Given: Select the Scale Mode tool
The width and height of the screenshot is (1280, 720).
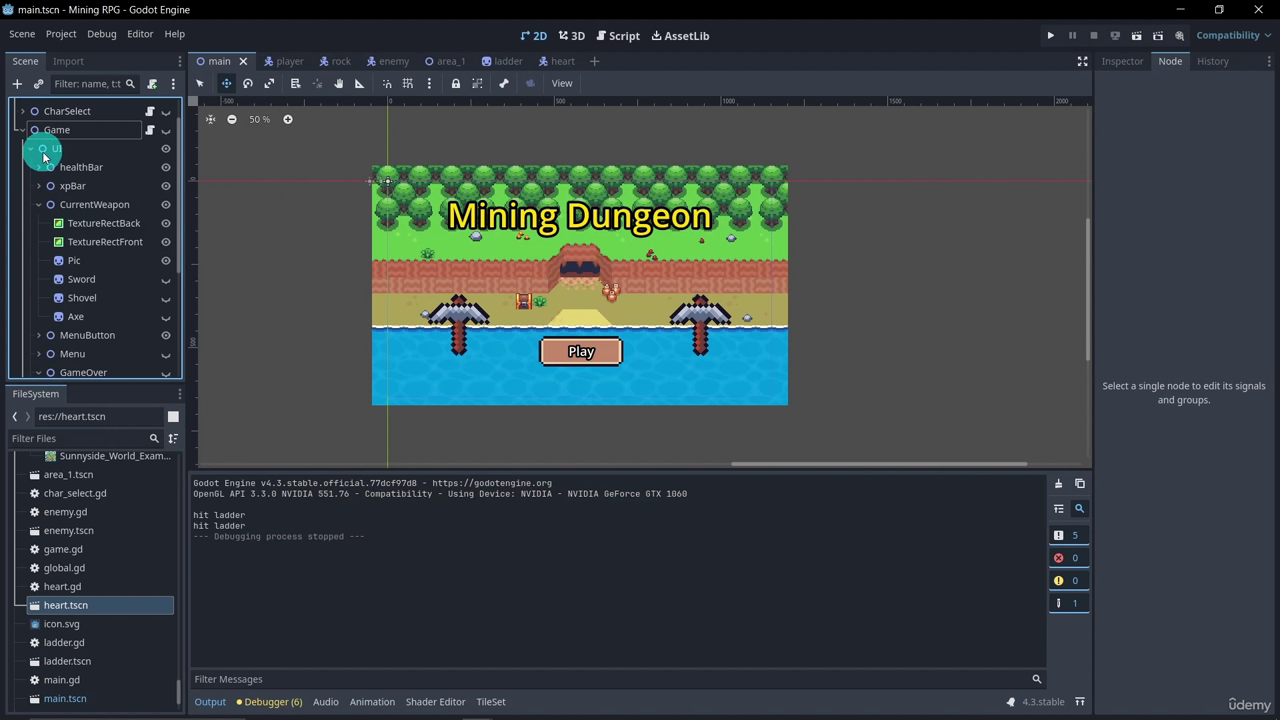Looking at the screenshot, I should pyautogui.click(x=269, y=83).
